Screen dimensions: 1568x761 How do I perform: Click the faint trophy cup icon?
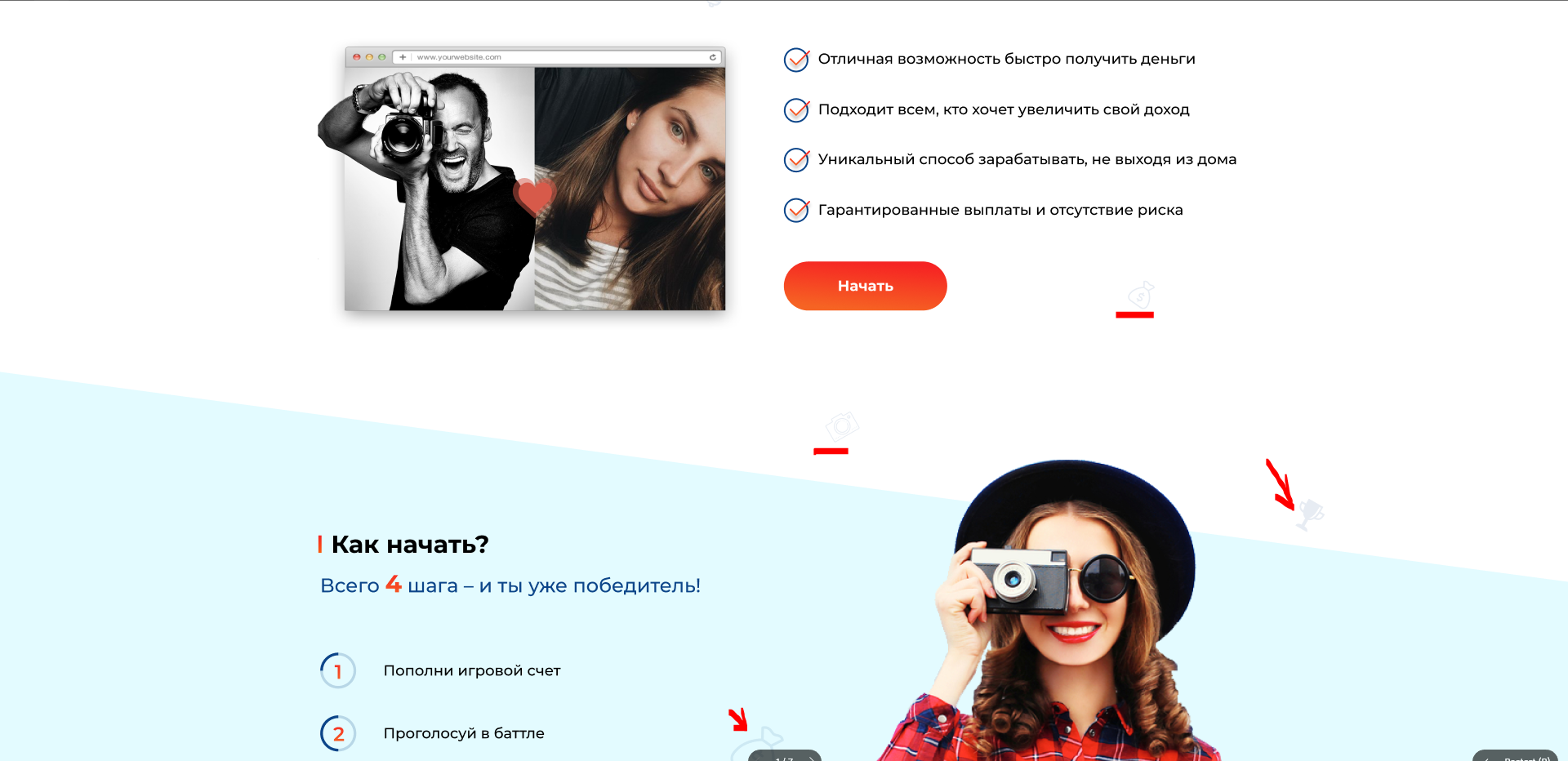[x=1311, y=514]
